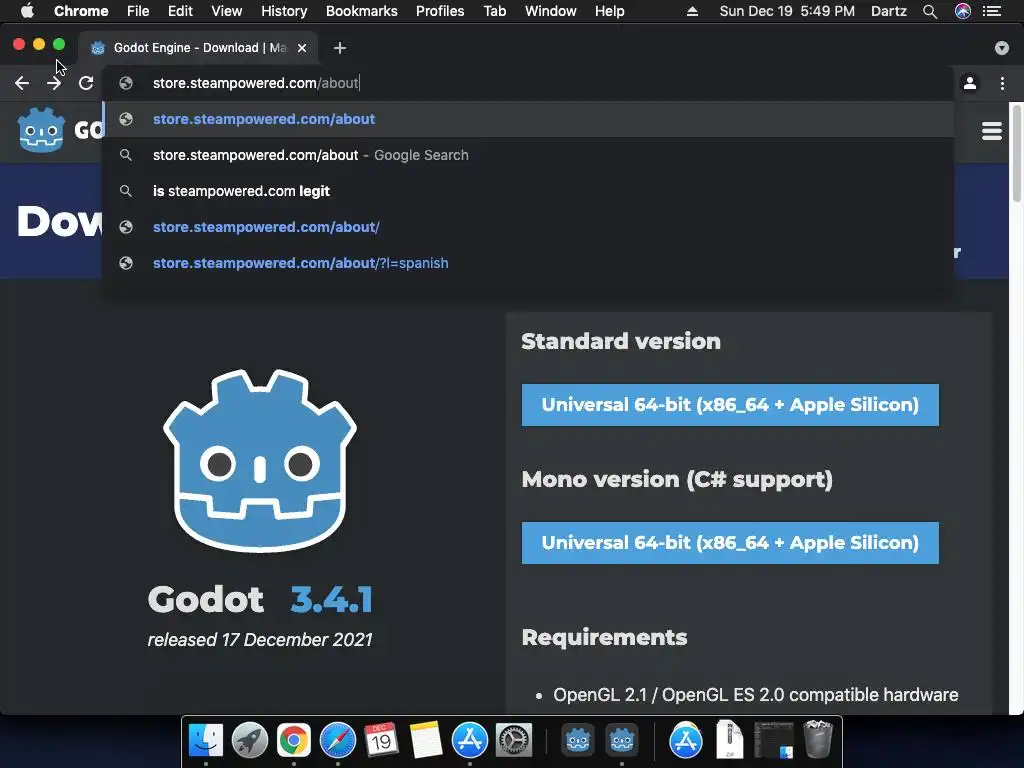Click the eject icon in menu bar

[692, 11]
